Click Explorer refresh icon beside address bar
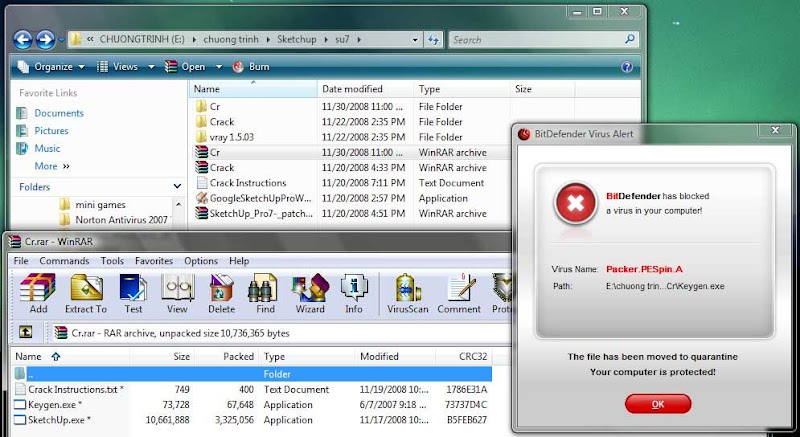Viewport: 800px width, 437px height. click(434, 39)
